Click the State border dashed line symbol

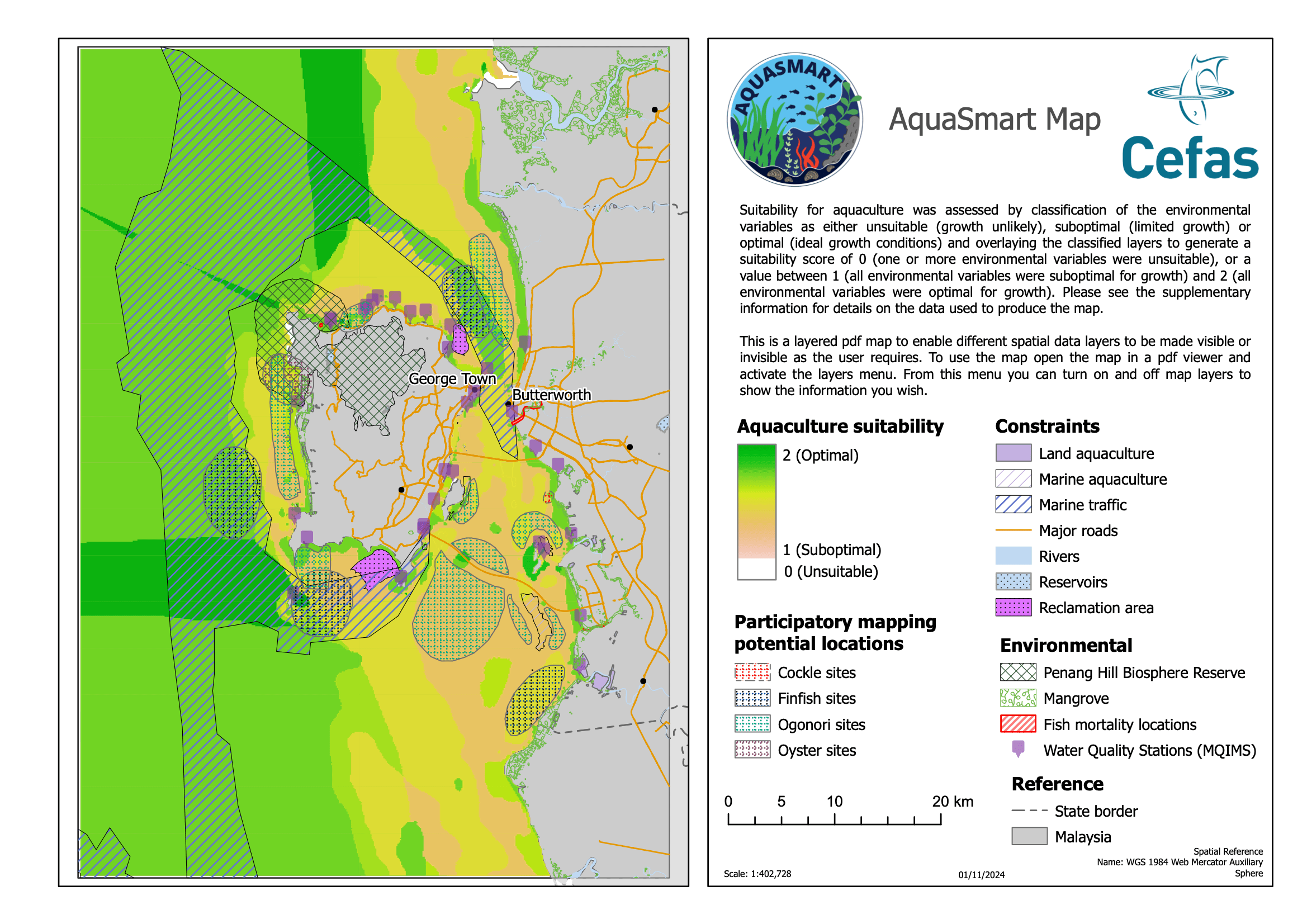point(1029,811)
